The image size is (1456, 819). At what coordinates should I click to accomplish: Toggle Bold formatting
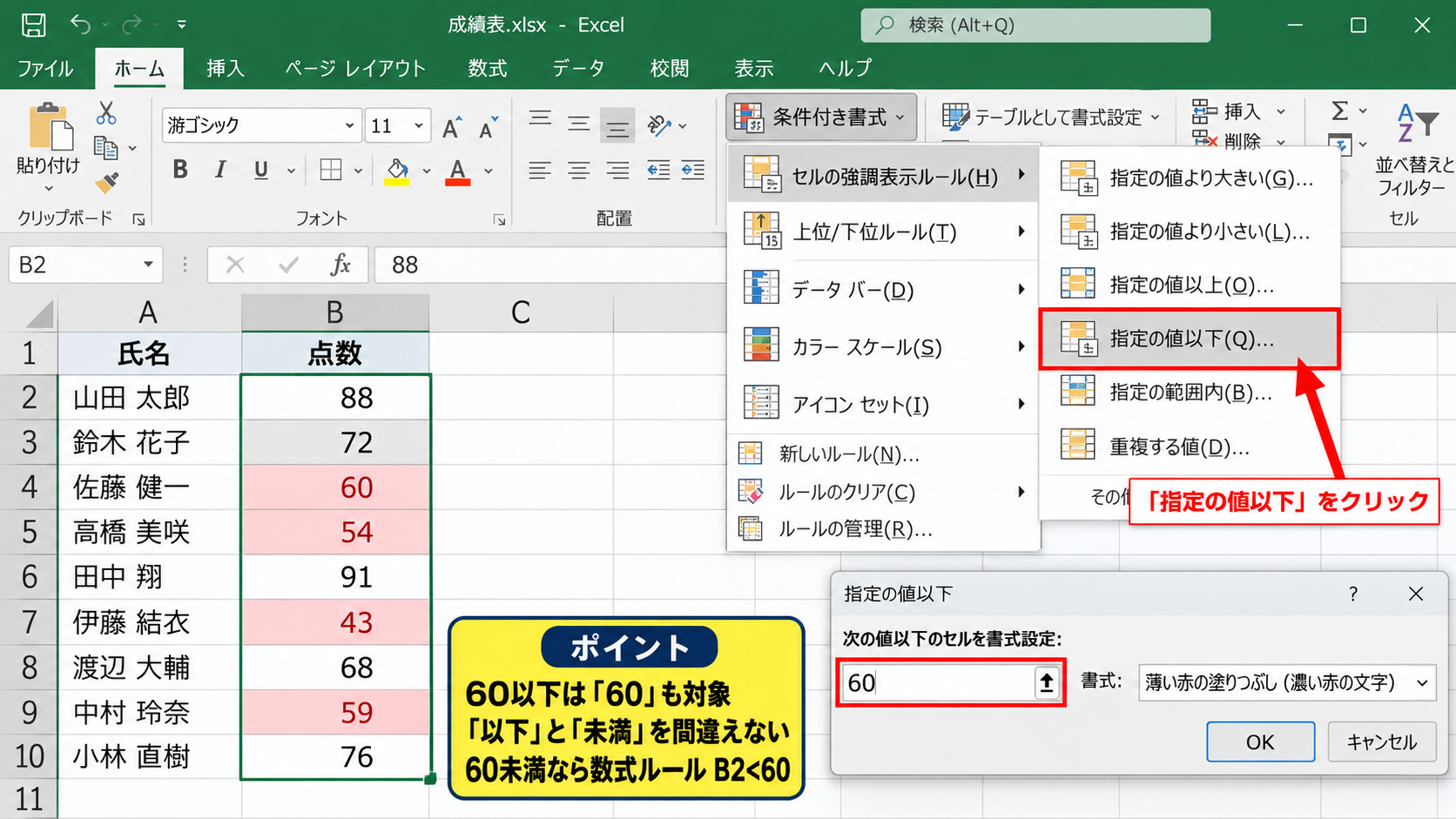(180, 170)
